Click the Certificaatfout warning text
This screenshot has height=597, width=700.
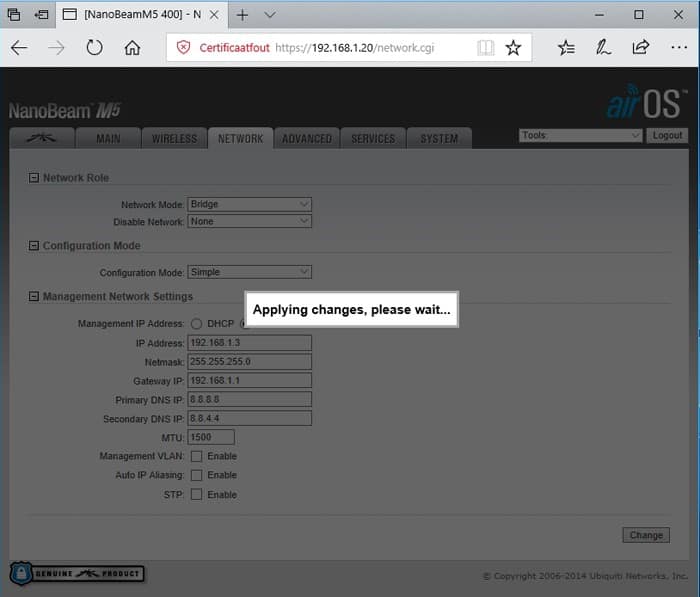[234, 48]
